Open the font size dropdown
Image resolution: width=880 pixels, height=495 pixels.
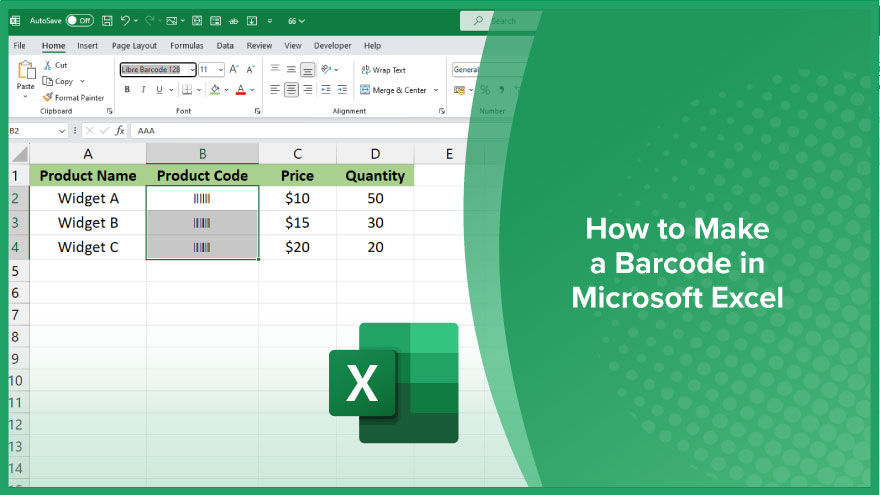[x=221, y=70]
